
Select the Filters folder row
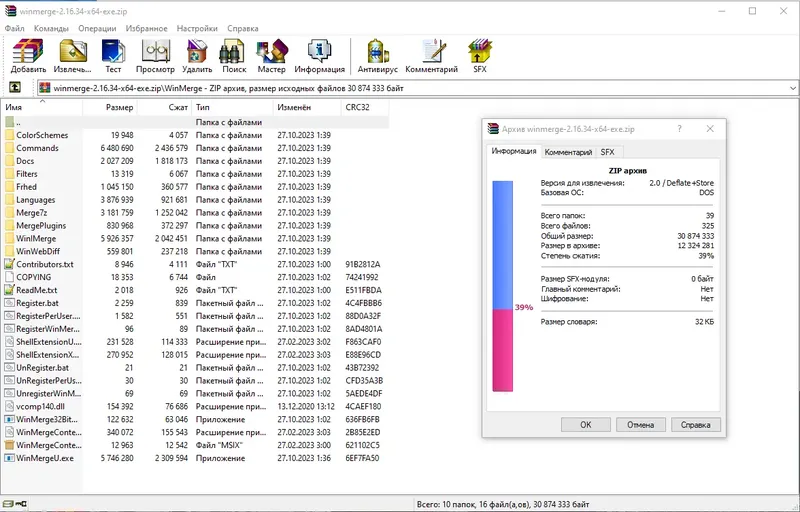195,174
